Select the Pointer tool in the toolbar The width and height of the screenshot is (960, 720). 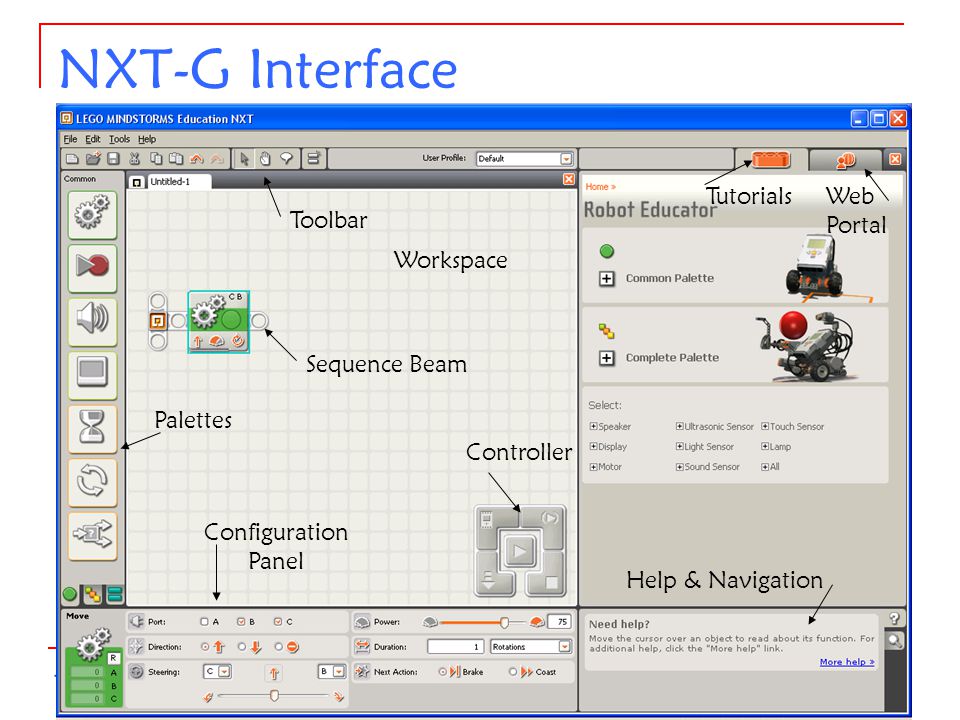point(244,159)
